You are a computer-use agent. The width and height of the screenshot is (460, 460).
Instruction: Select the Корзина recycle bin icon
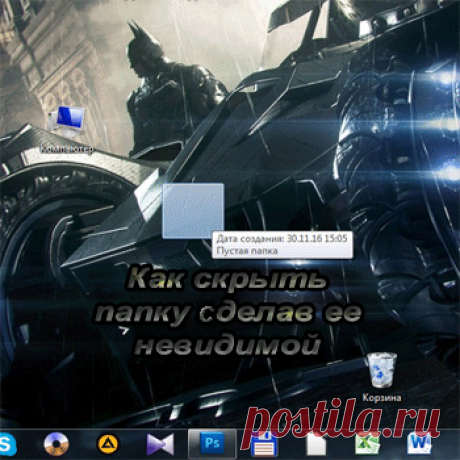pos(382,370)
